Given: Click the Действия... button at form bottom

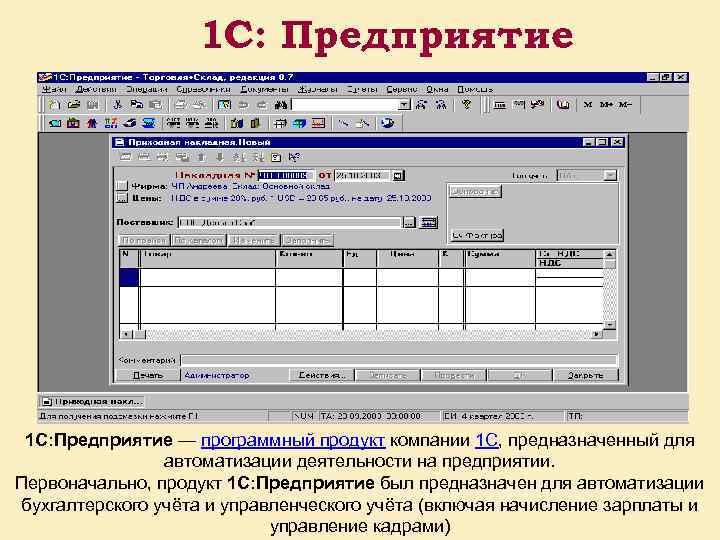Looking at the screenshot, I should (x=322, y=375).
